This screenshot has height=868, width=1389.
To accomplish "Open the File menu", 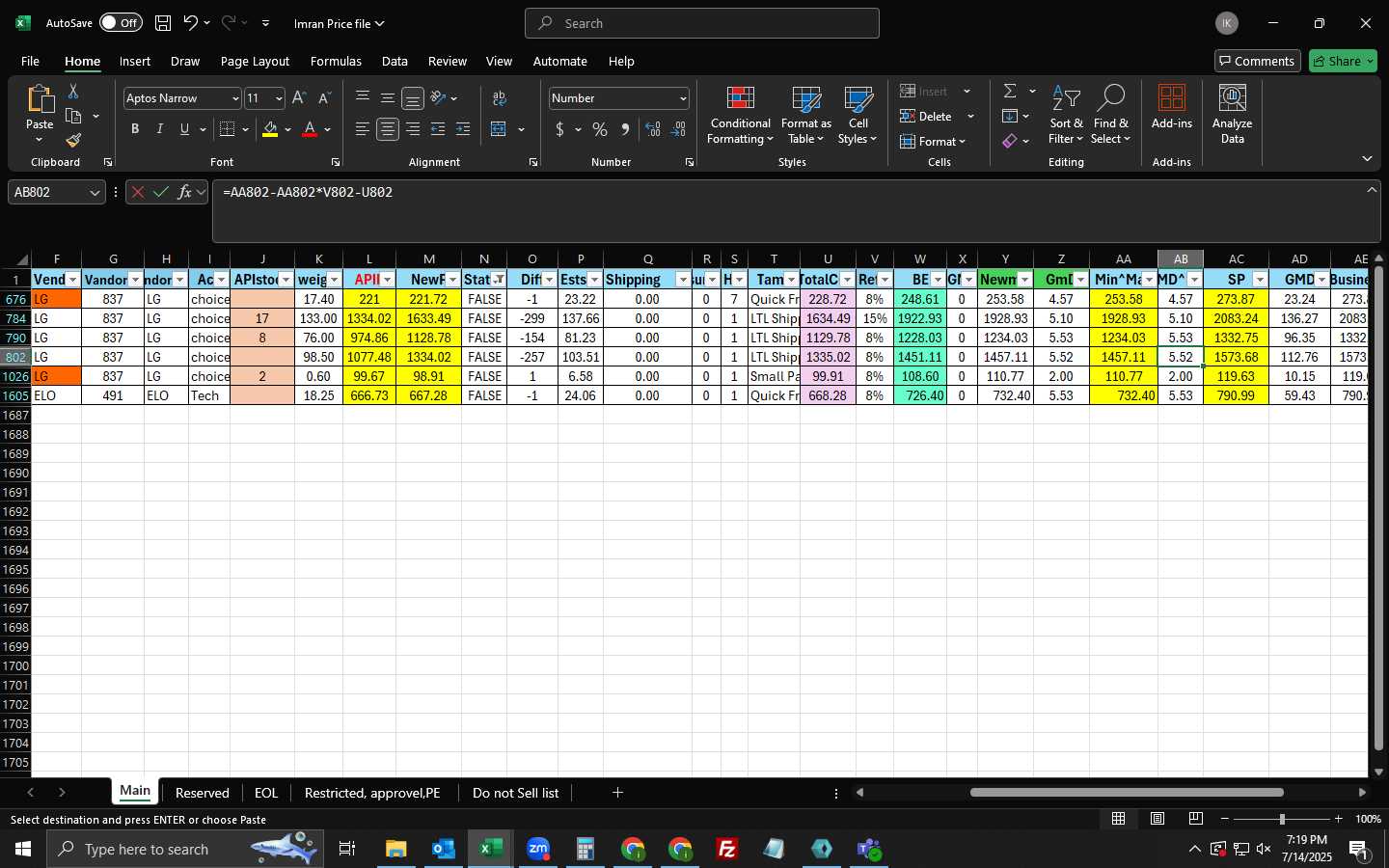I will pos(30,61).
